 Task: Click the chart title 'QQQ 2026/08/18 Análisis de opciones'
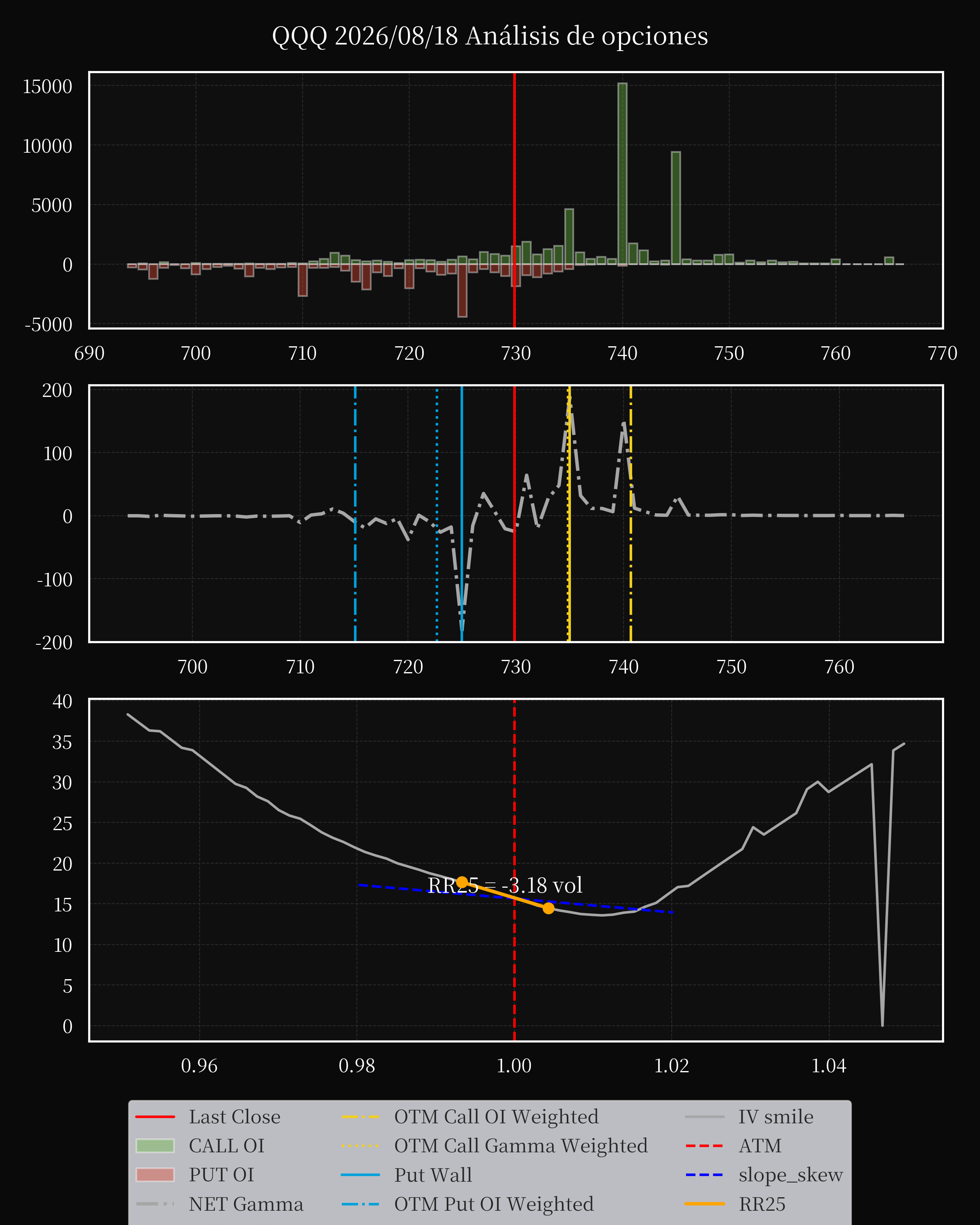pos(490,36)
